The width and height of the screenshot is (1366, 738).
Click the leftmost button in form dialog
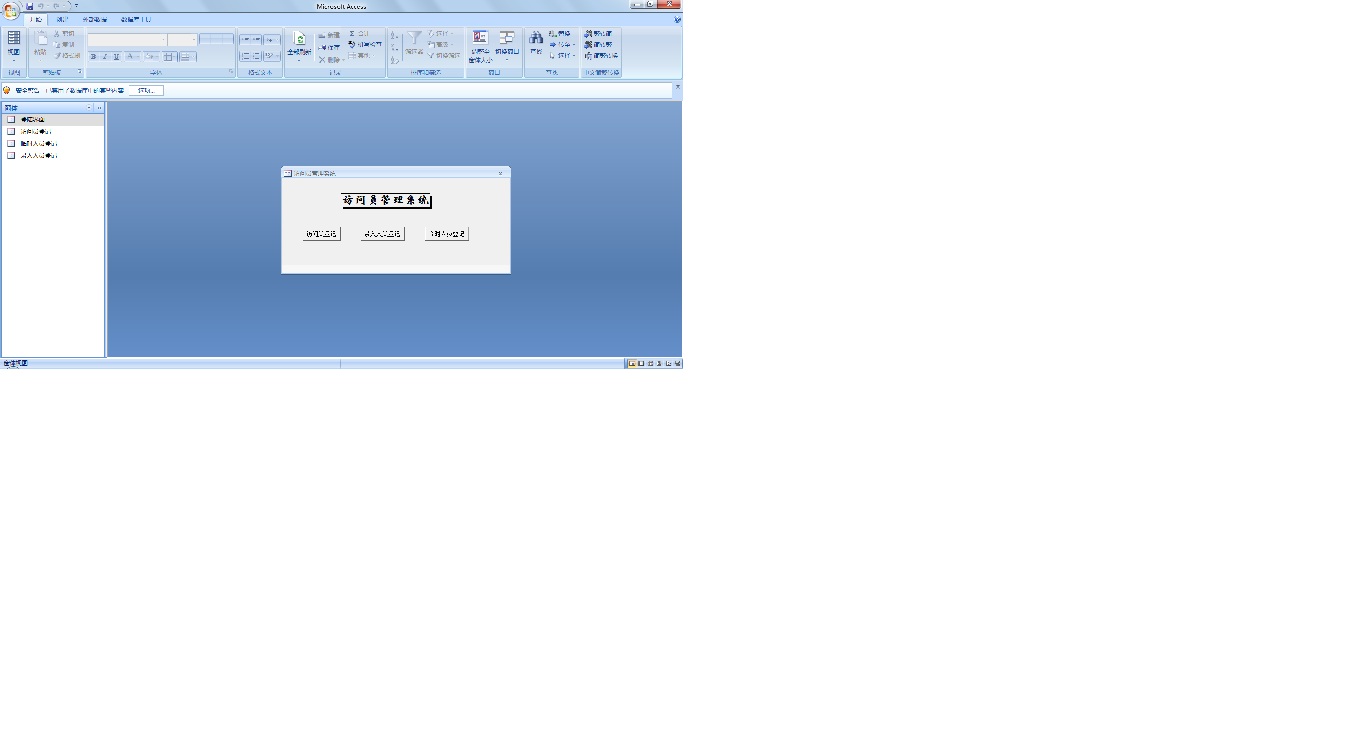(x=322, y=234)
